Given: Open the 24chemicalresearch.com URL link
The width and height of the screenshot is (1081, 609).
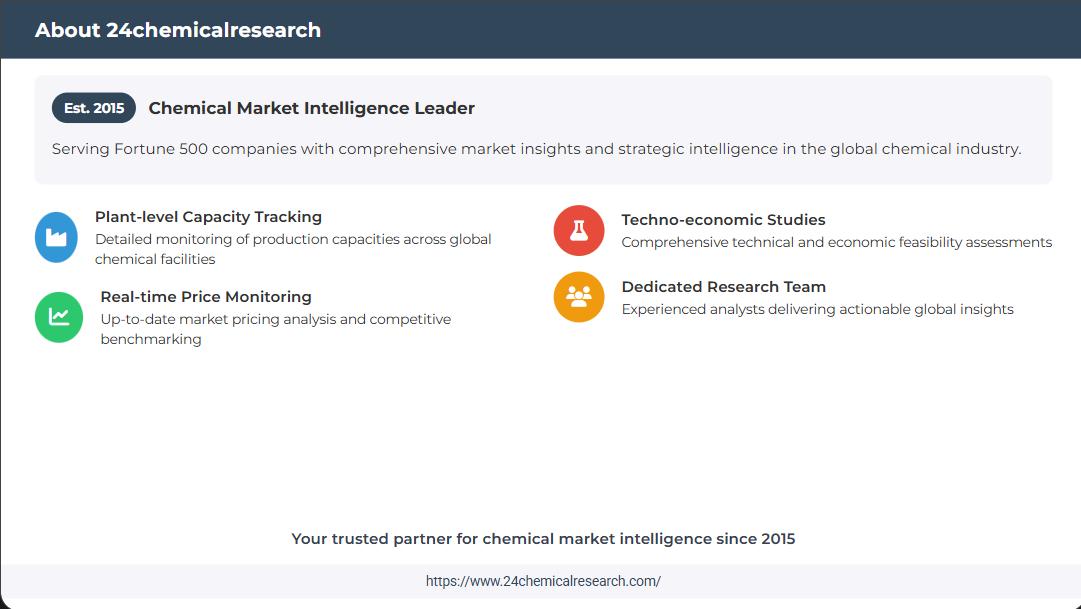Looking at the screenshot, I should (543, 581).
